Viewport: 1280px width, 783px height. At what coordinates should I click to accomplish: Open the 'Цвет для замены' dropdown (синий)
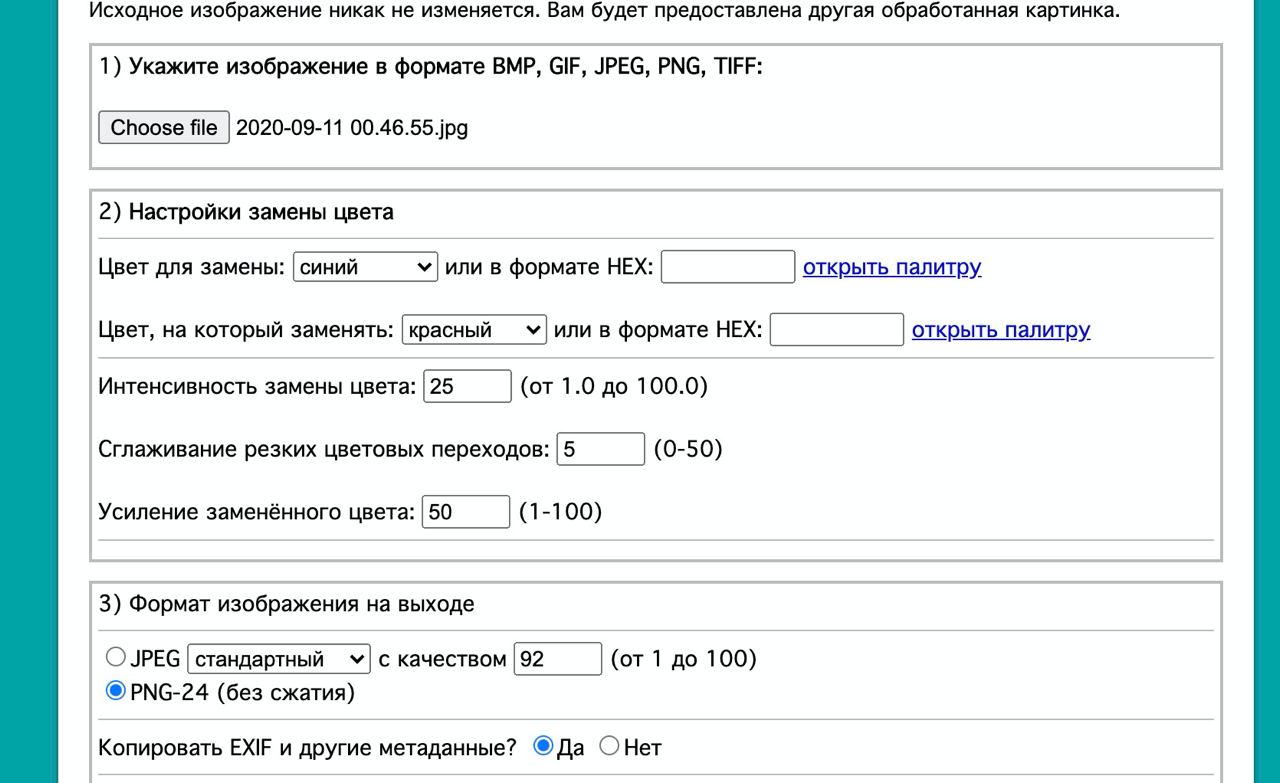(x=365, y=267)
